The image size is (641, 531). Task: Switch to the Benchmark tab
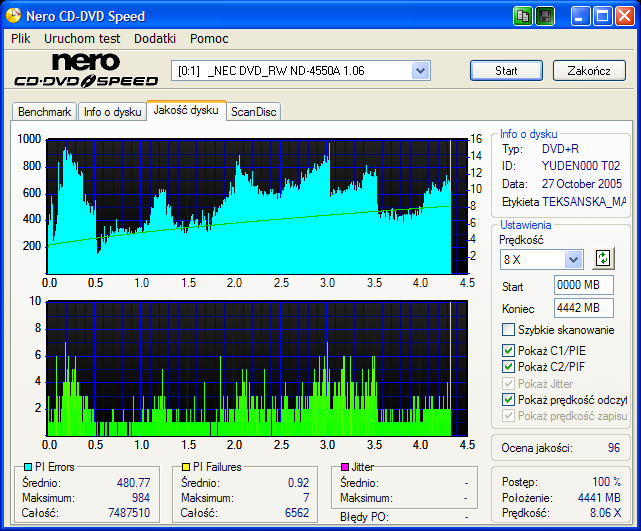(x=44, y=112)
